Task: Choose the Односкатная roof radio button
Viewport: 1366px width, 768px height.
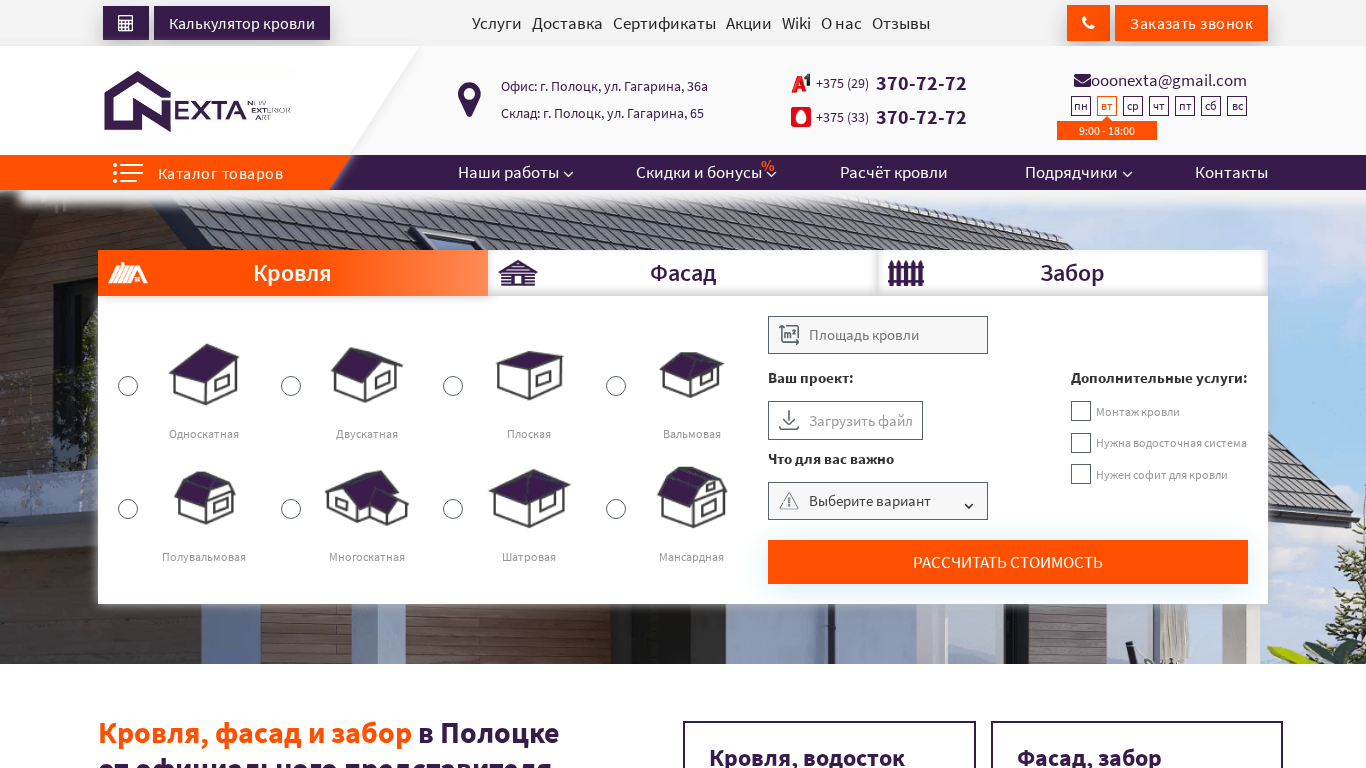Action: (128, 386)
